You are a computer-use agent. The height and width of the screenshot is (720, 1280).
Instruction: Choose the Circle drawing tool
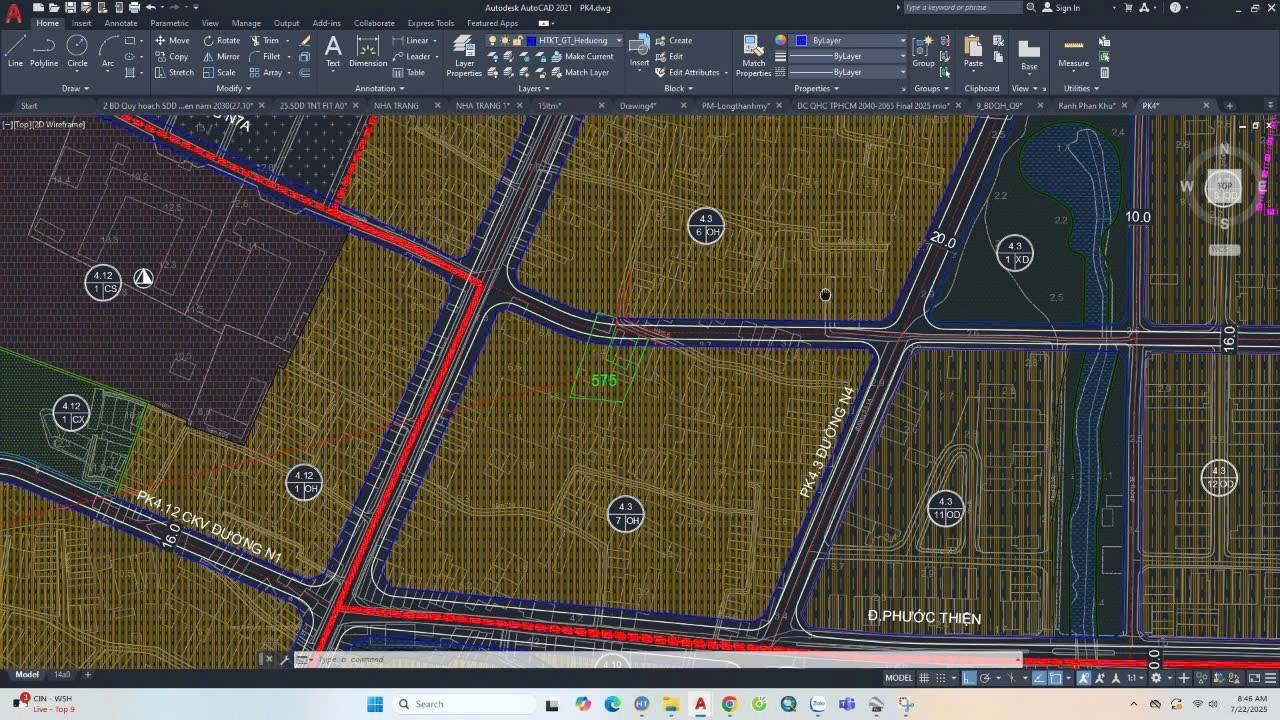tap(77, 50)
